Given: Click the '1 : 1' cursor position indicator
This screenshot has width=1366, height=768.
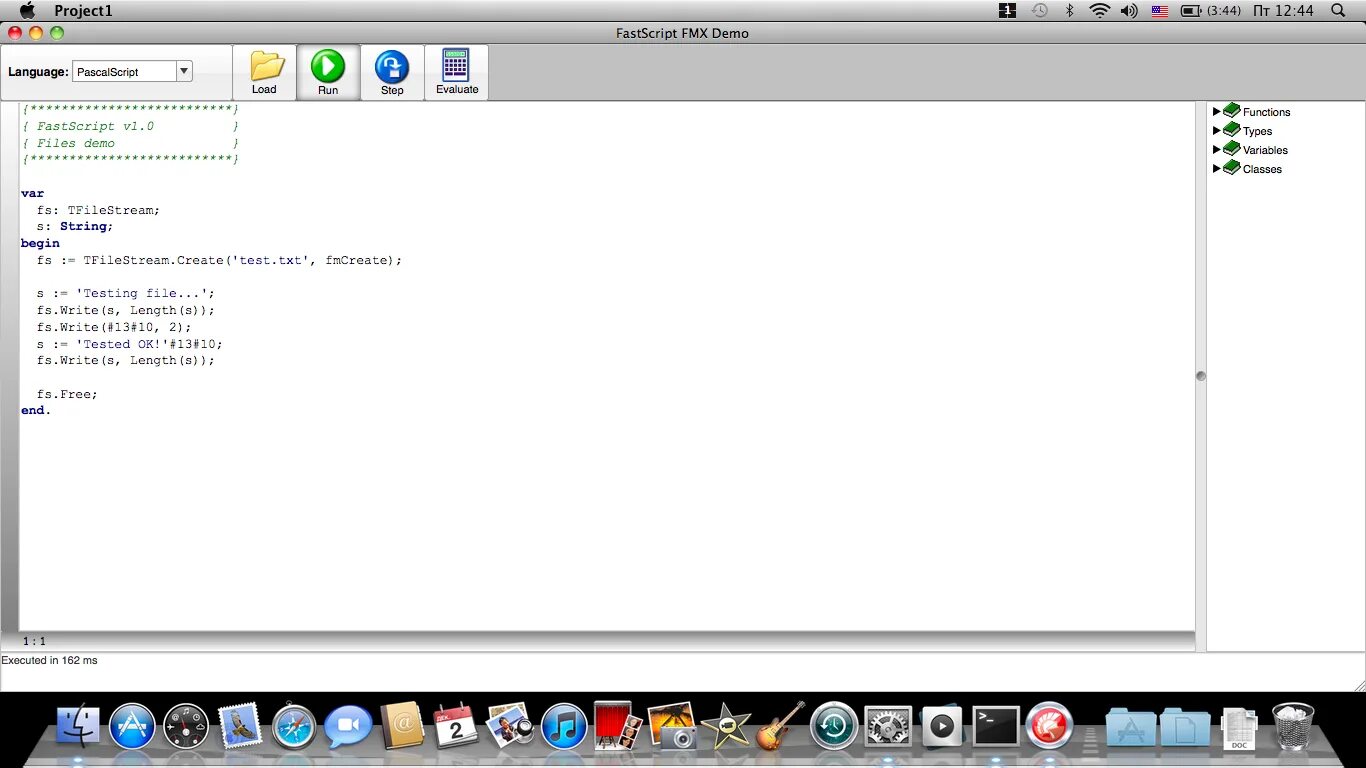Looking at the screenshot, I should (35, 641).
